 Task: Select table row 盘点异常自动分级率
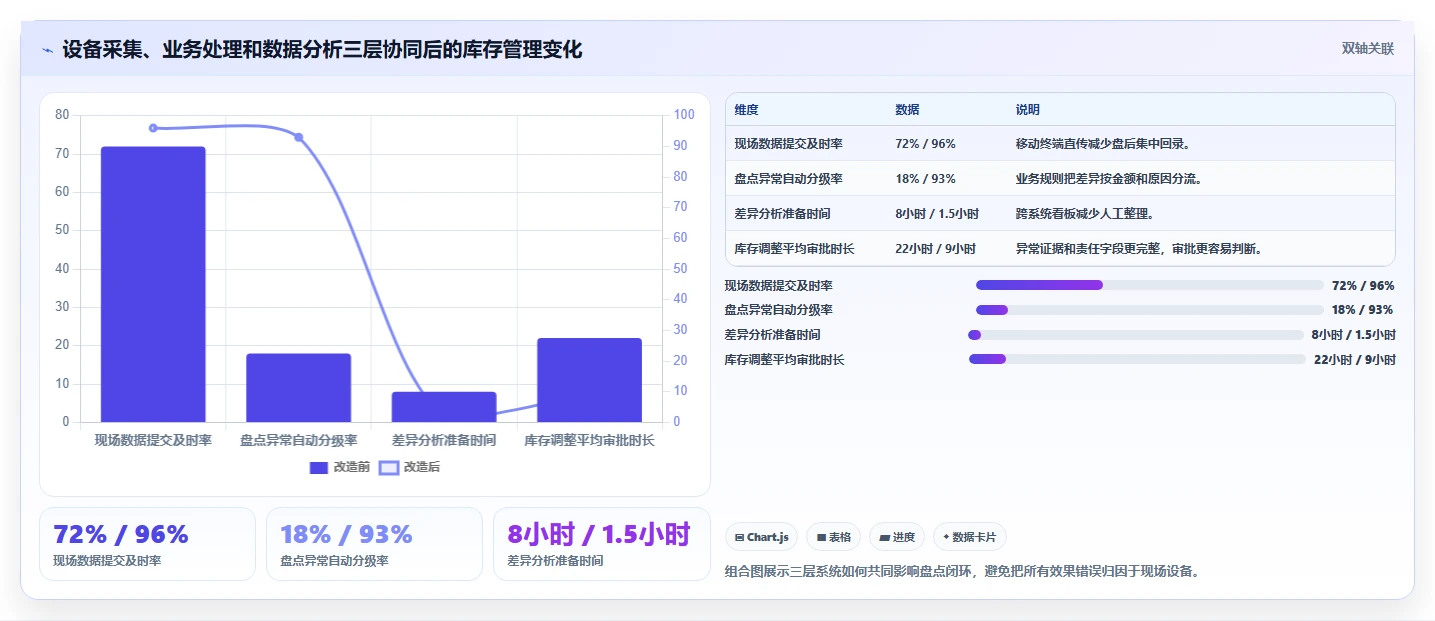click(x=1059, y=179)
